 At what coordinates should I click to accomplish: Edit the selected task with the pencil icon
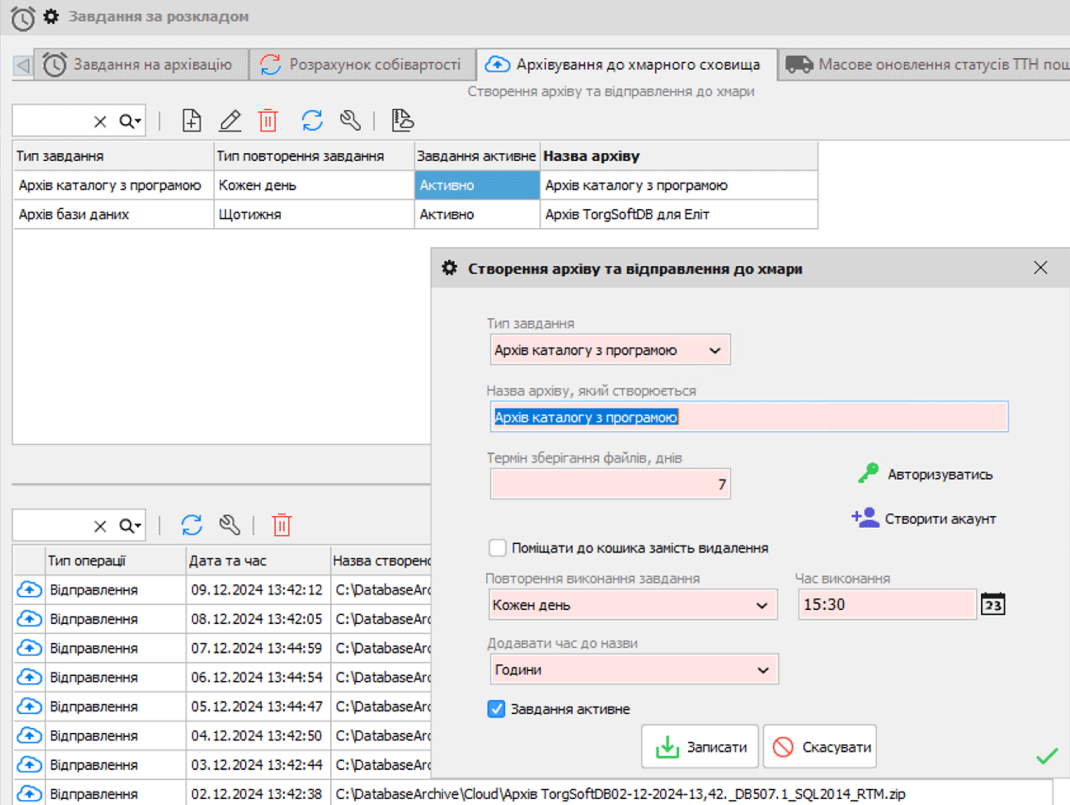point(230,121)
